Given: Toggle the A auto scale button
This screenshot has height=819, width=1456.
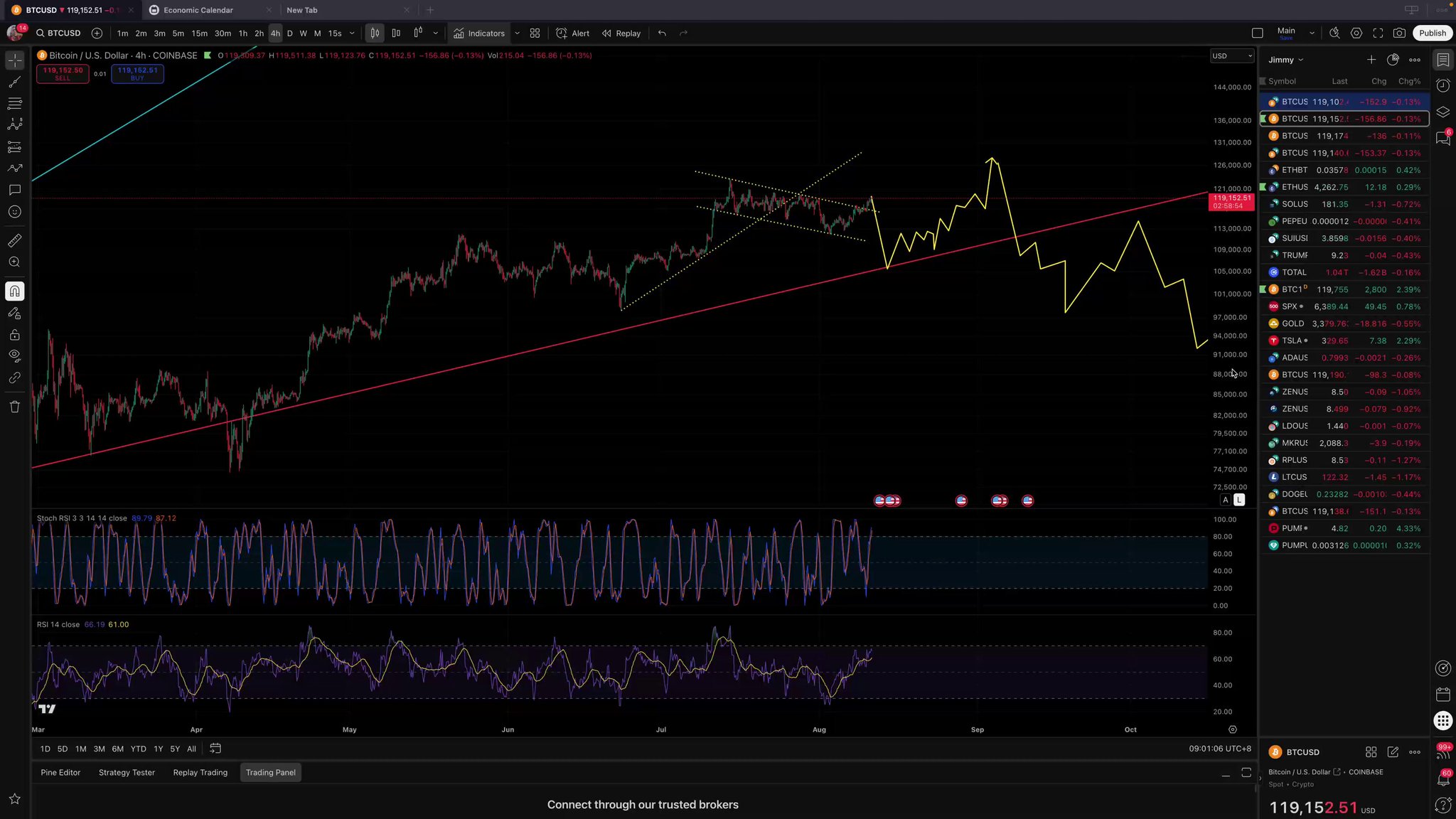Looking at the screenshot, I should [1226, 500].
